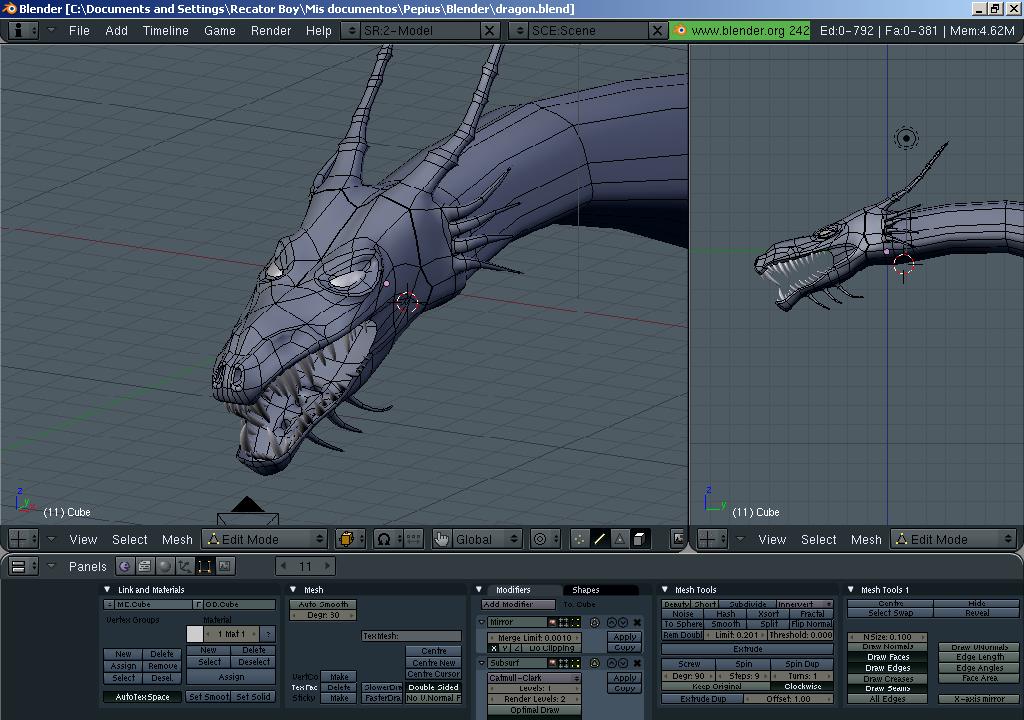Viewport: 1024px width, 720px height.
Task: Select vertex select mode icon in 3D header
Action: (x=579, y=539)
